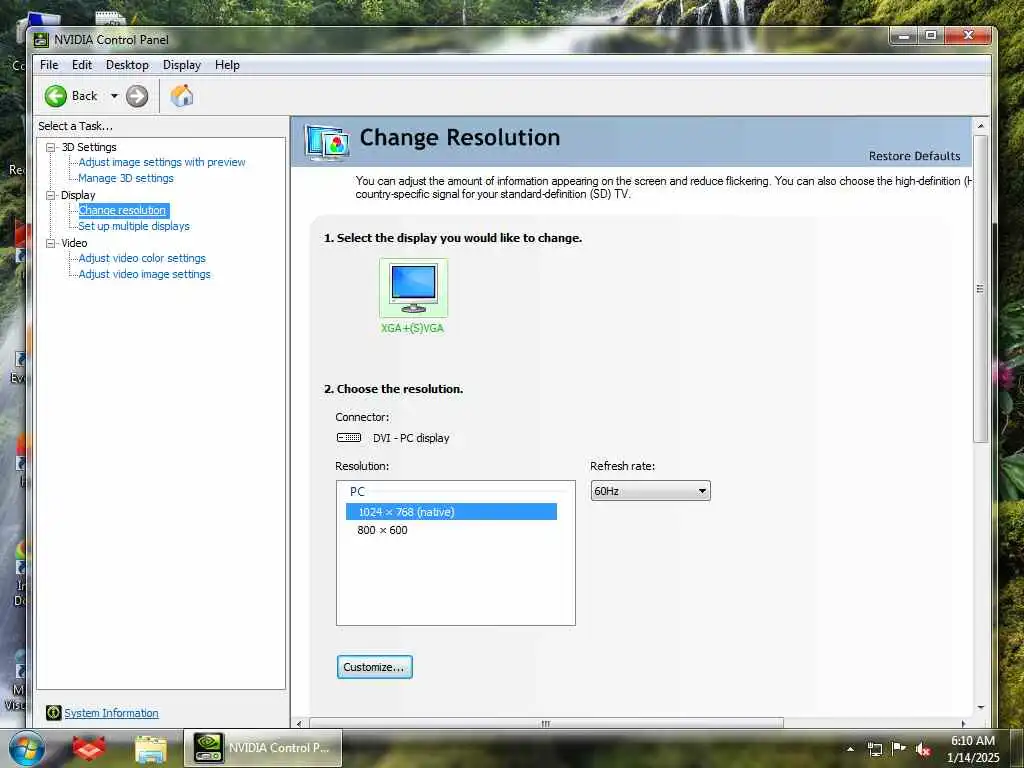Click the System Information icon

point(53,713)
